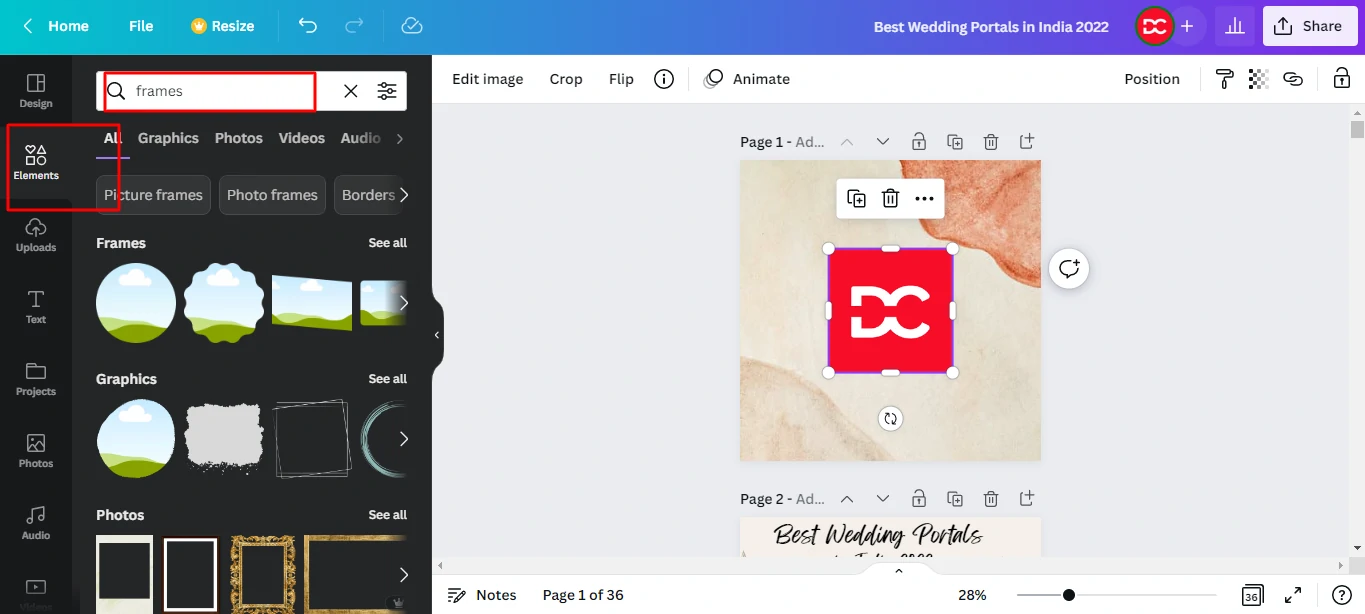Screen dimensions: 1365x614
Task: Move Page 2 down with chevron
Action: (x=883, y=498)
